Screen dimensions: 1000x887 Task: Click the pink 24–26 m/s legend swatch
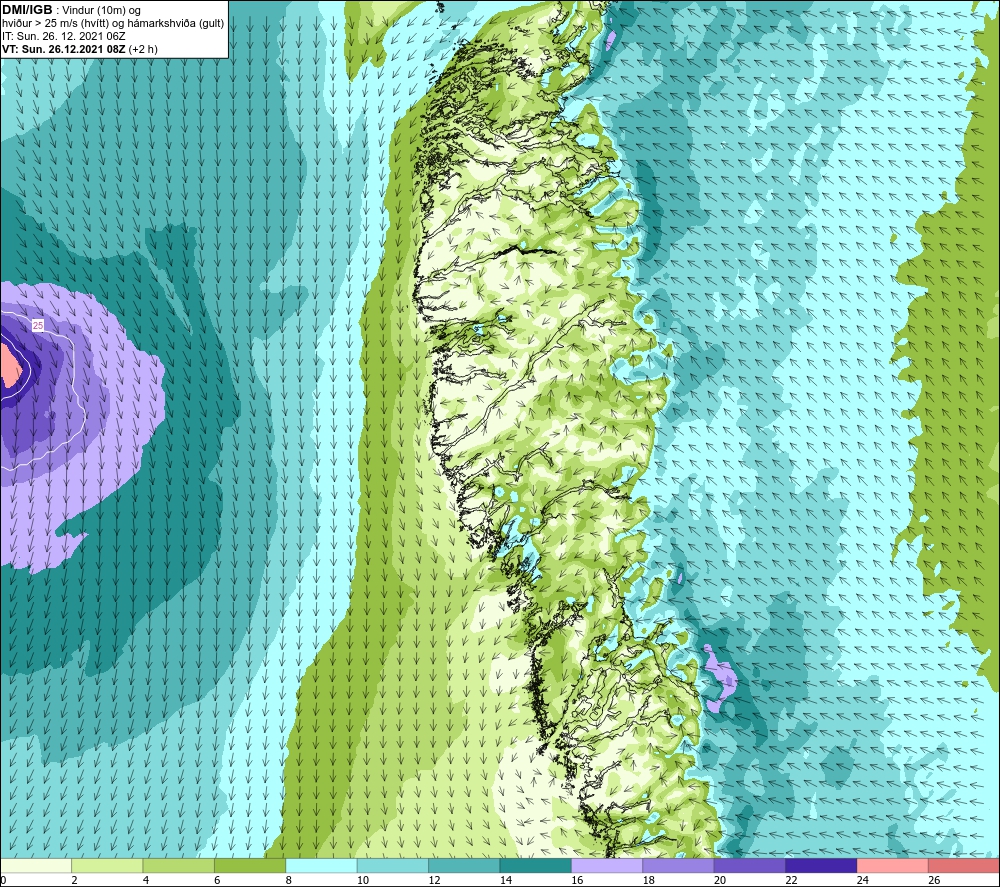[893, 866]
